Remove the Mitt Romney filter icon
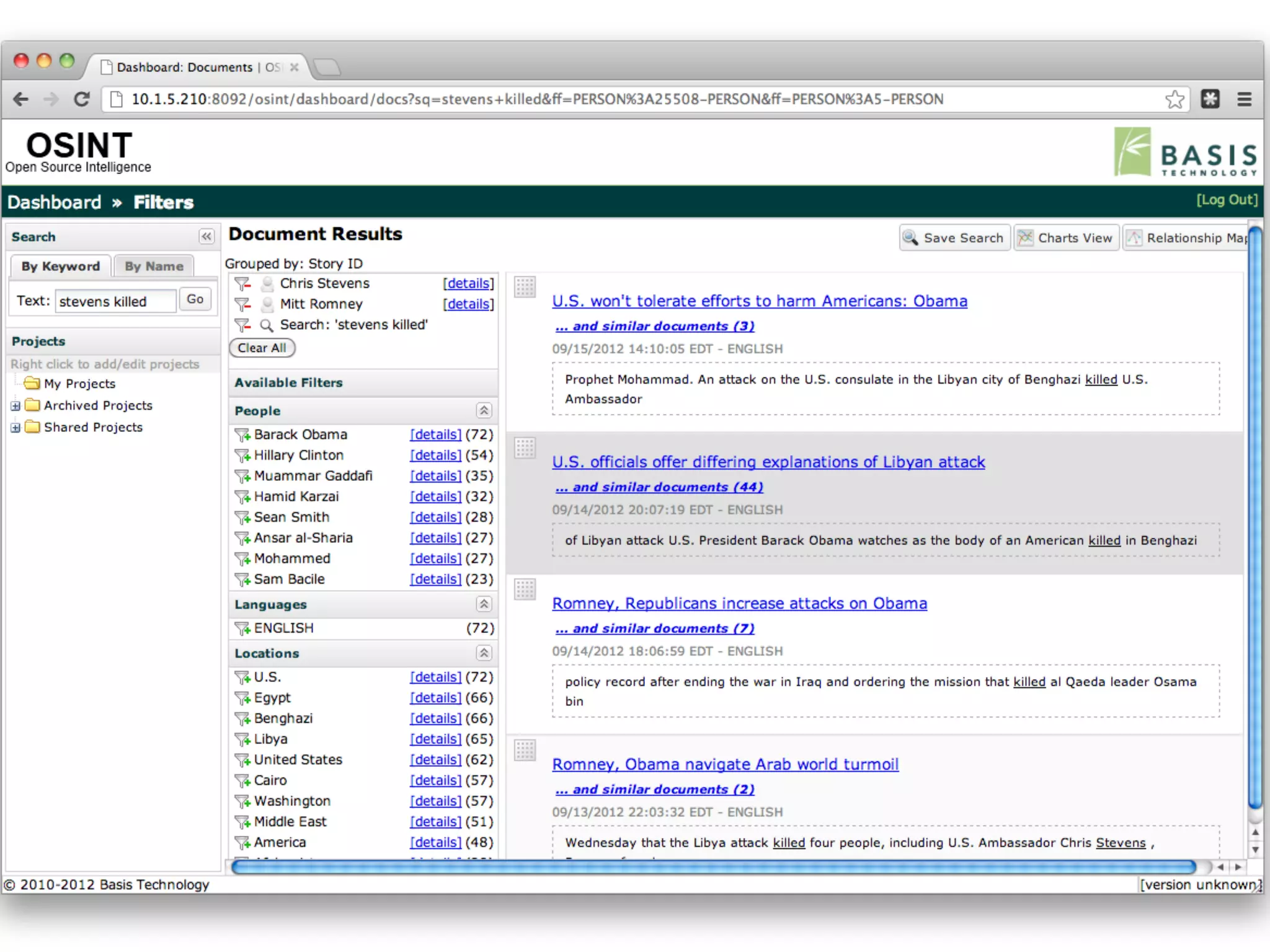1270x952 pixels. [x=242, y=304]
